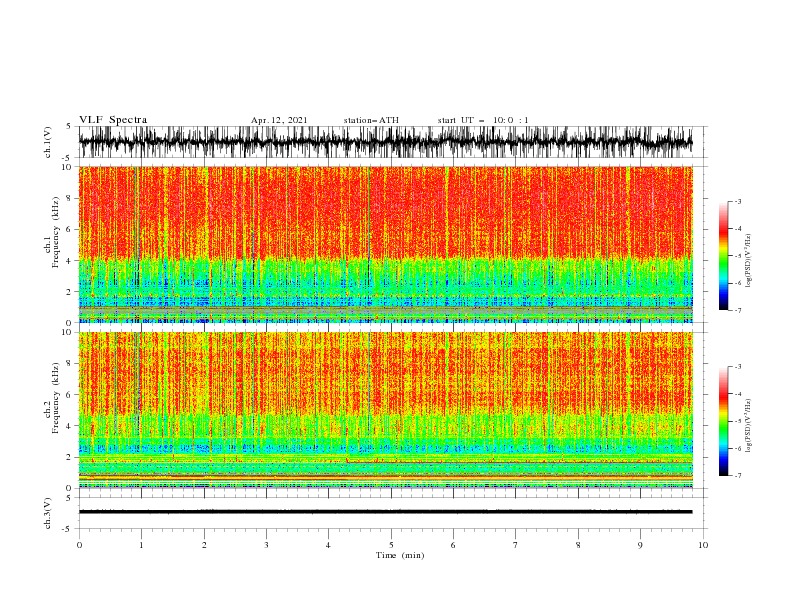Select the ch.1 "Frequency (kHz)" axis label
Screen dimensions: 792x612
tap(56, 232)
